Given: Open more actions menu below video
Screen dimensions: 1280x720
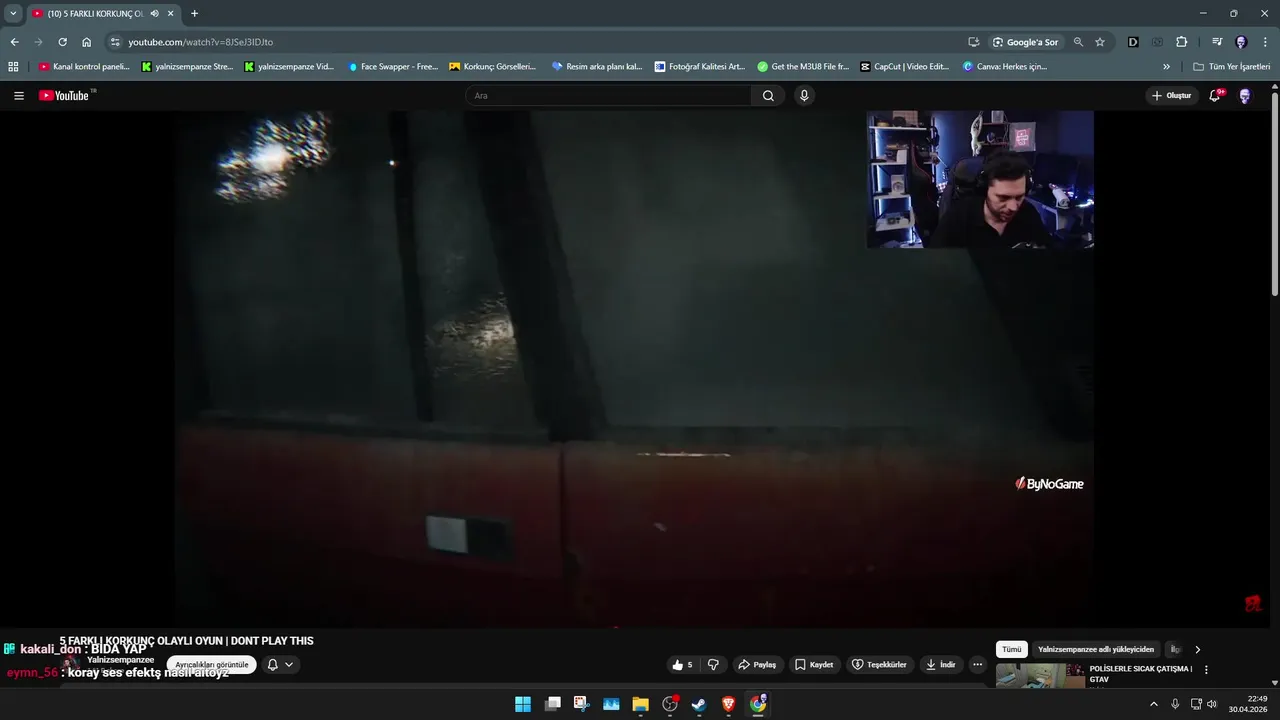Looking at the screenshot, I should (x=977, y=665).
